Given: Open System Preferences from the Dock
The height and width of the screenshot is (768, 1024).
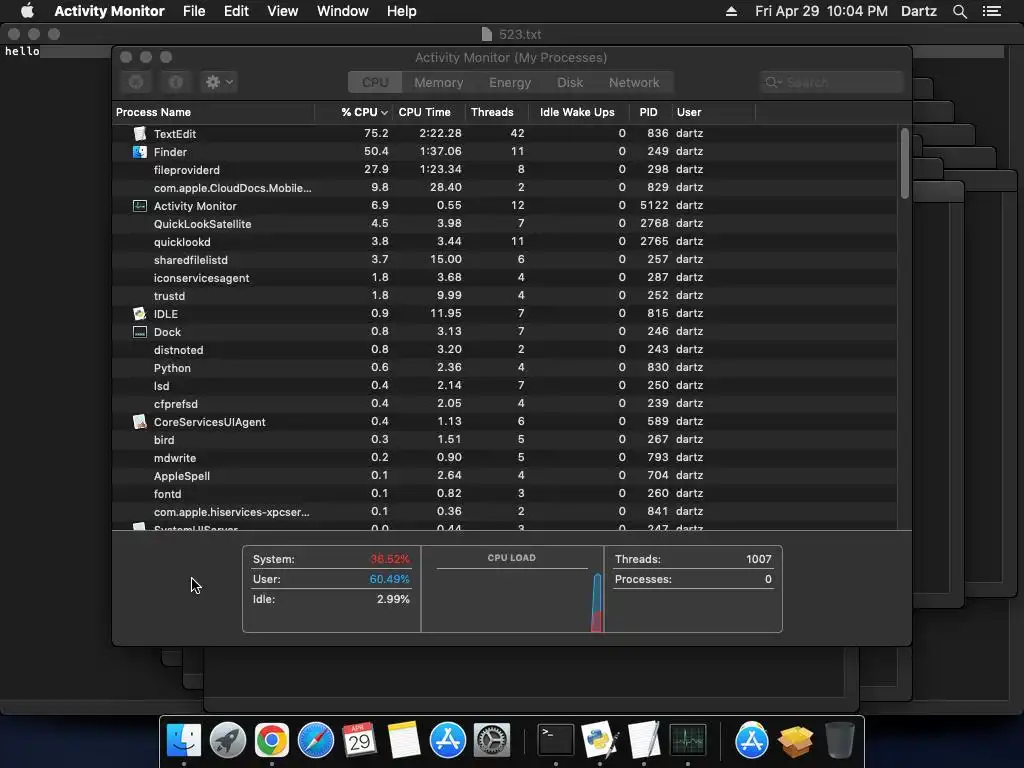Looking at the screenshot, I should coord(491,740).
